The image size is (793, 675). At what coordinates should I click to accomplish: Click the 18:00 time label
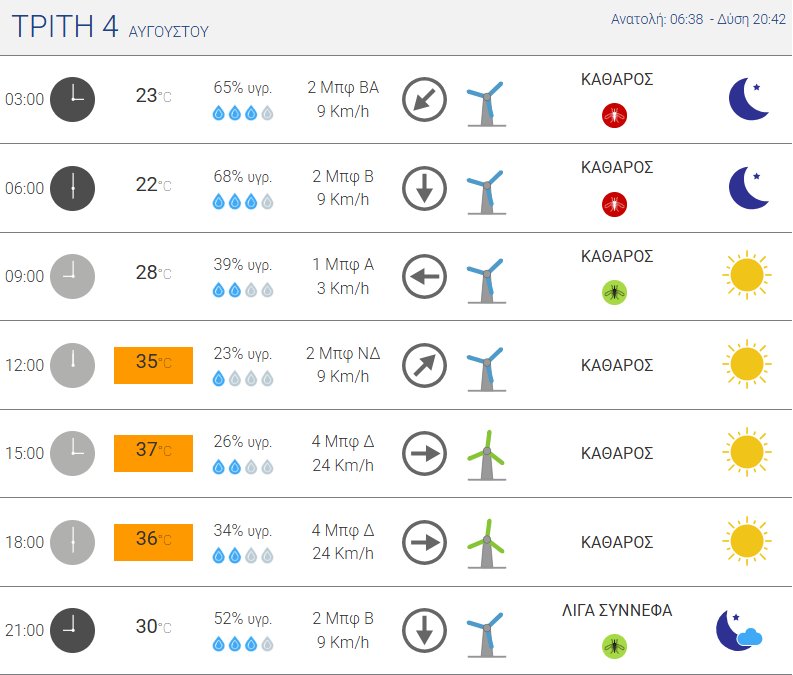[24, 542]
